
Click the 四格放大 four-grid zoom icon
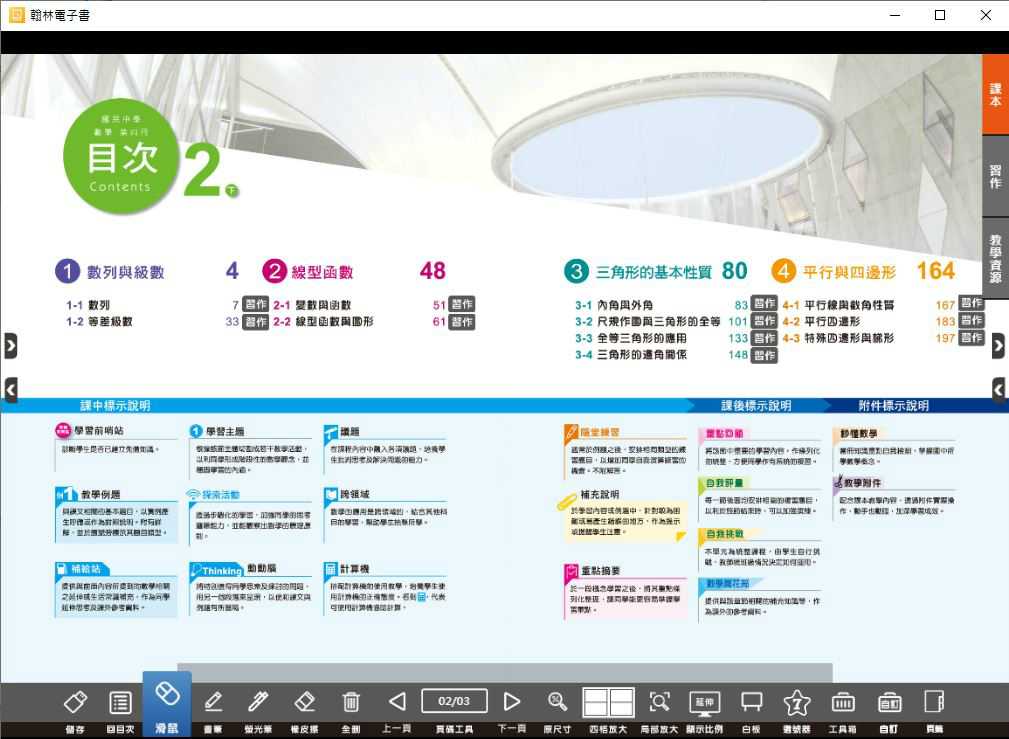pos(608,702)
